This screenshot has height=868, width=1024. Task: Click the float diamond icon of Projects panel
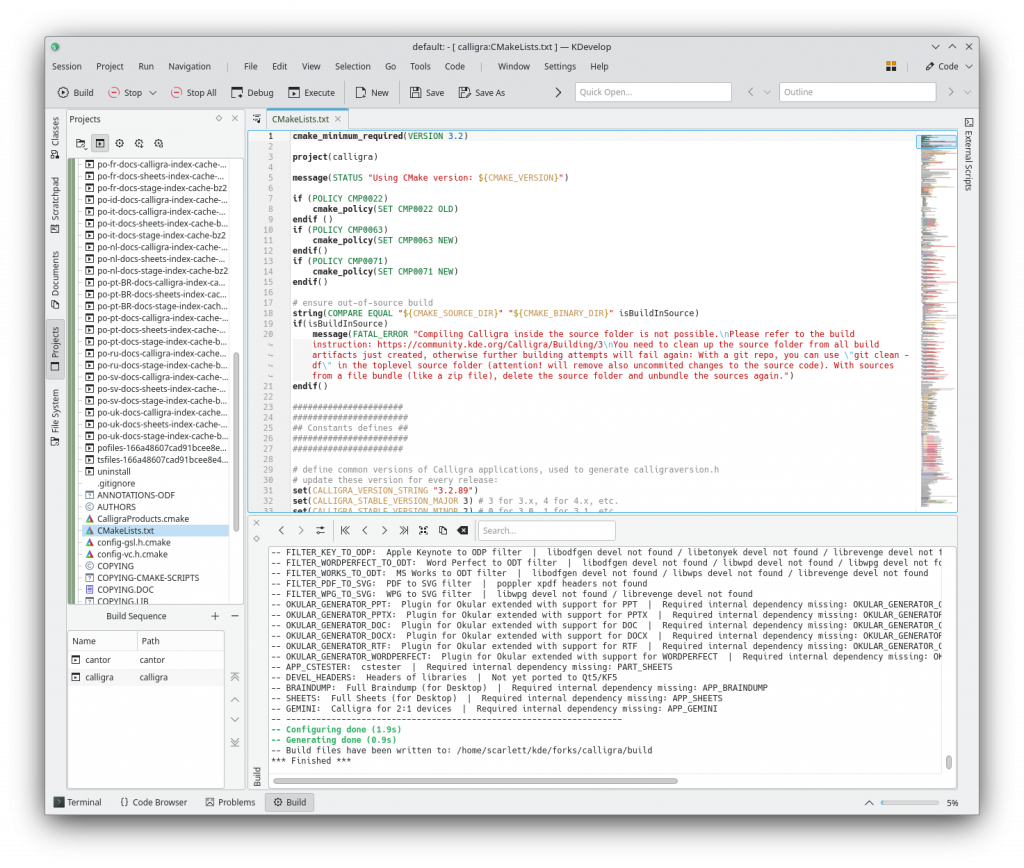219,118
